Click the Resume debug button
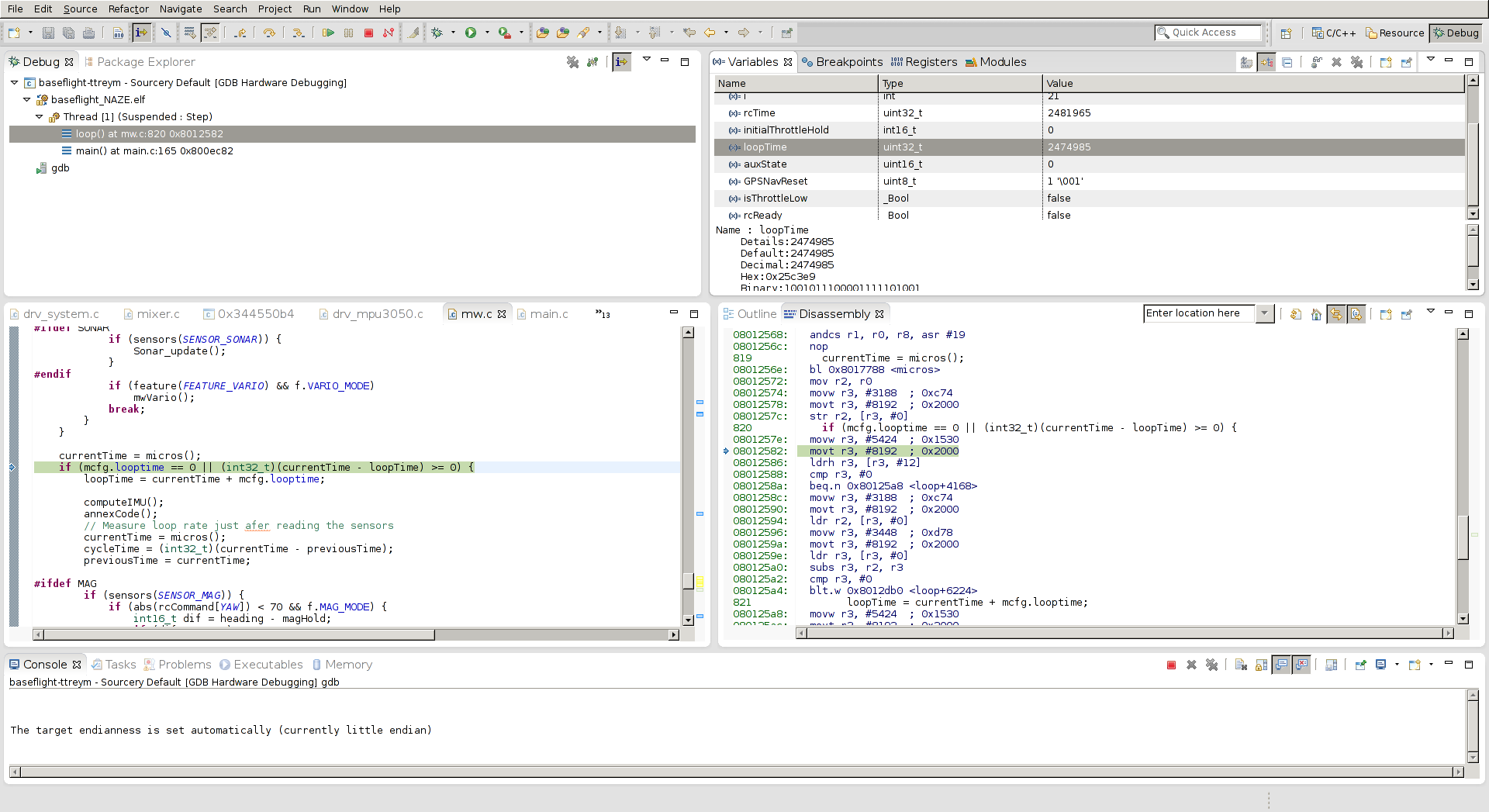The image size is (1489, 812). pos(328,33)
